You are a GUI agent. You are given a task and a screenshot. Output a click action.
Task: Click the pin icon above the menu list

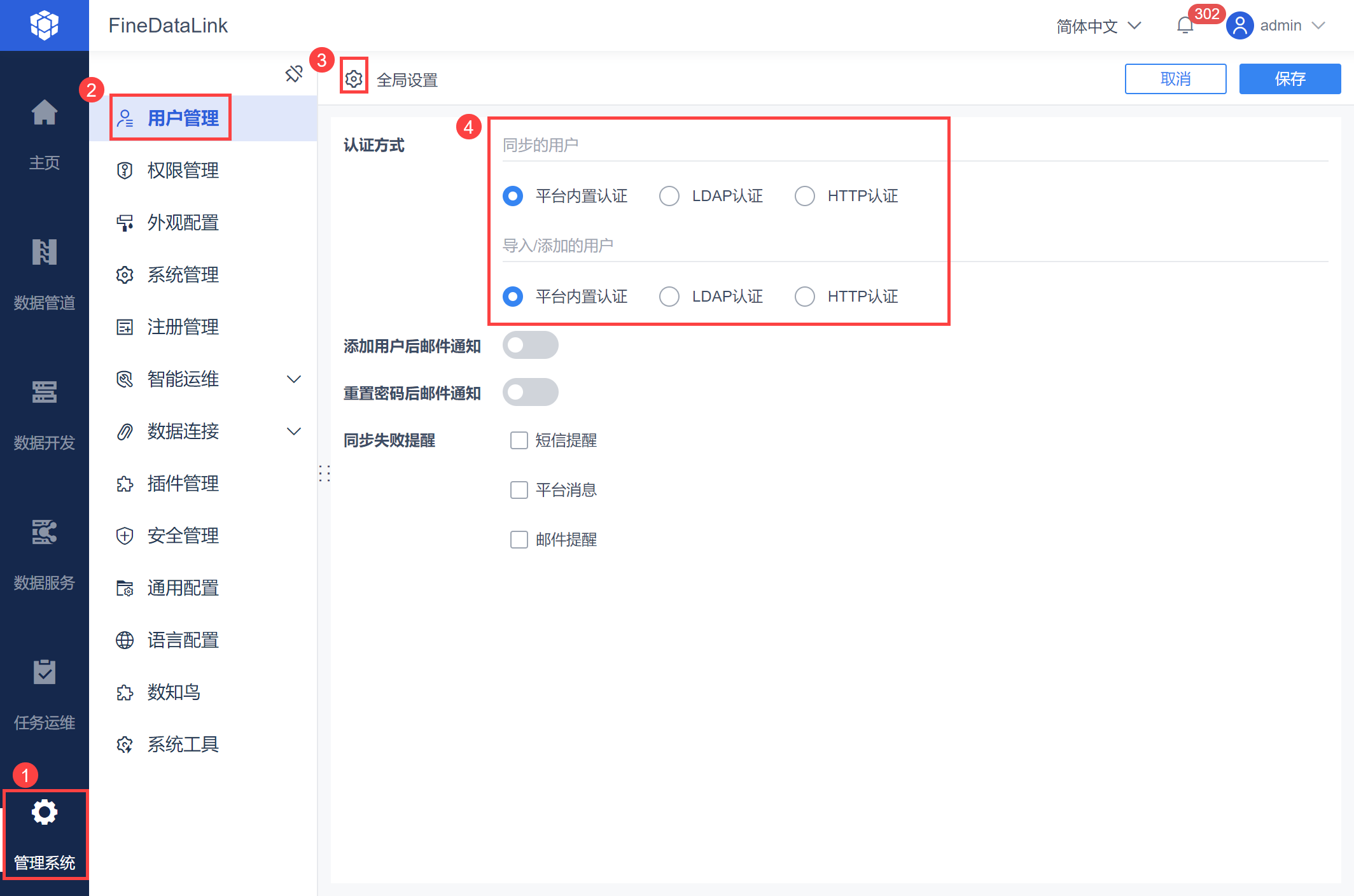293,74
